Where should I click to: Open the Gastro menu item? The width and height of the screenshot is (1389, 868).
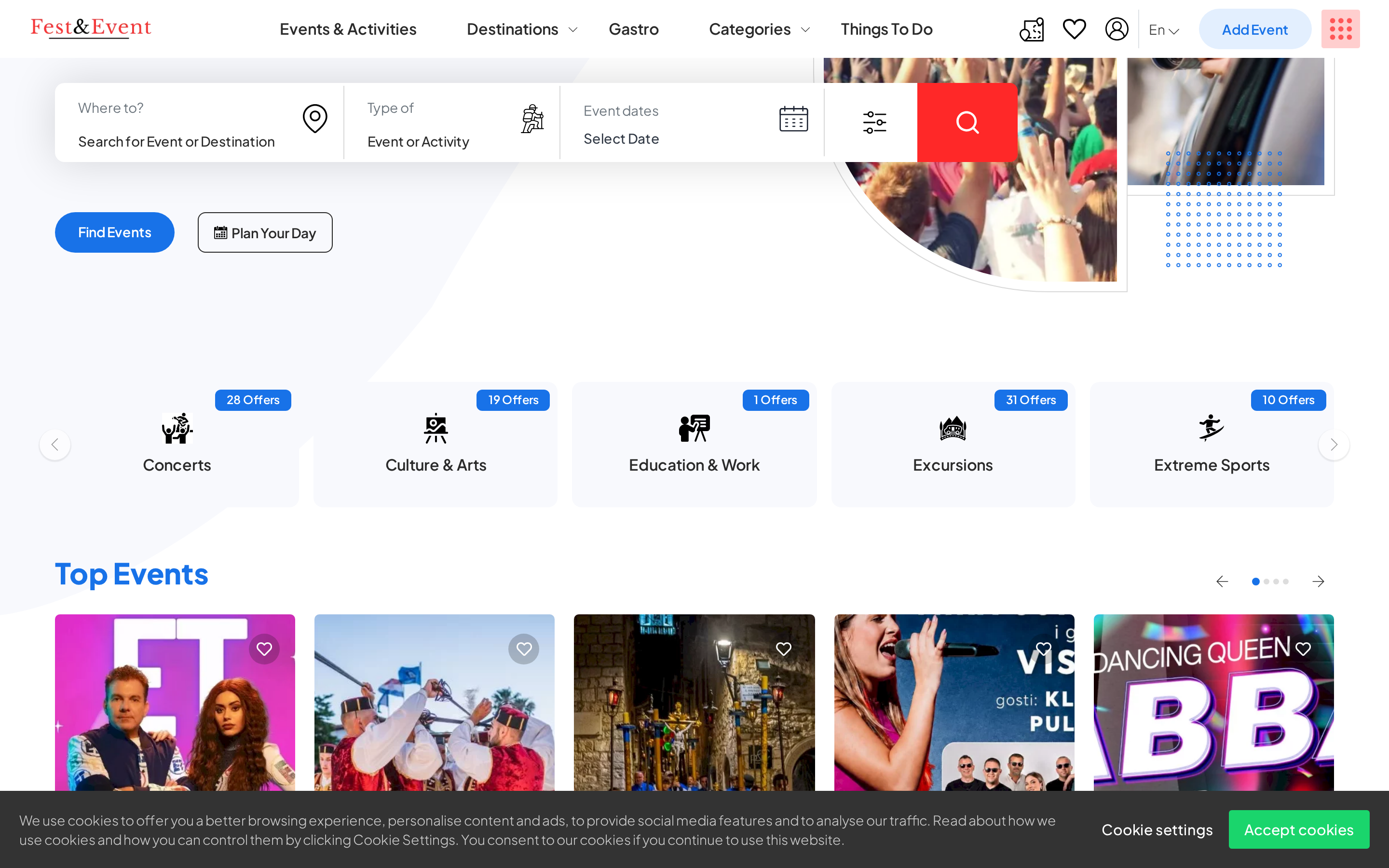(633, 29)
